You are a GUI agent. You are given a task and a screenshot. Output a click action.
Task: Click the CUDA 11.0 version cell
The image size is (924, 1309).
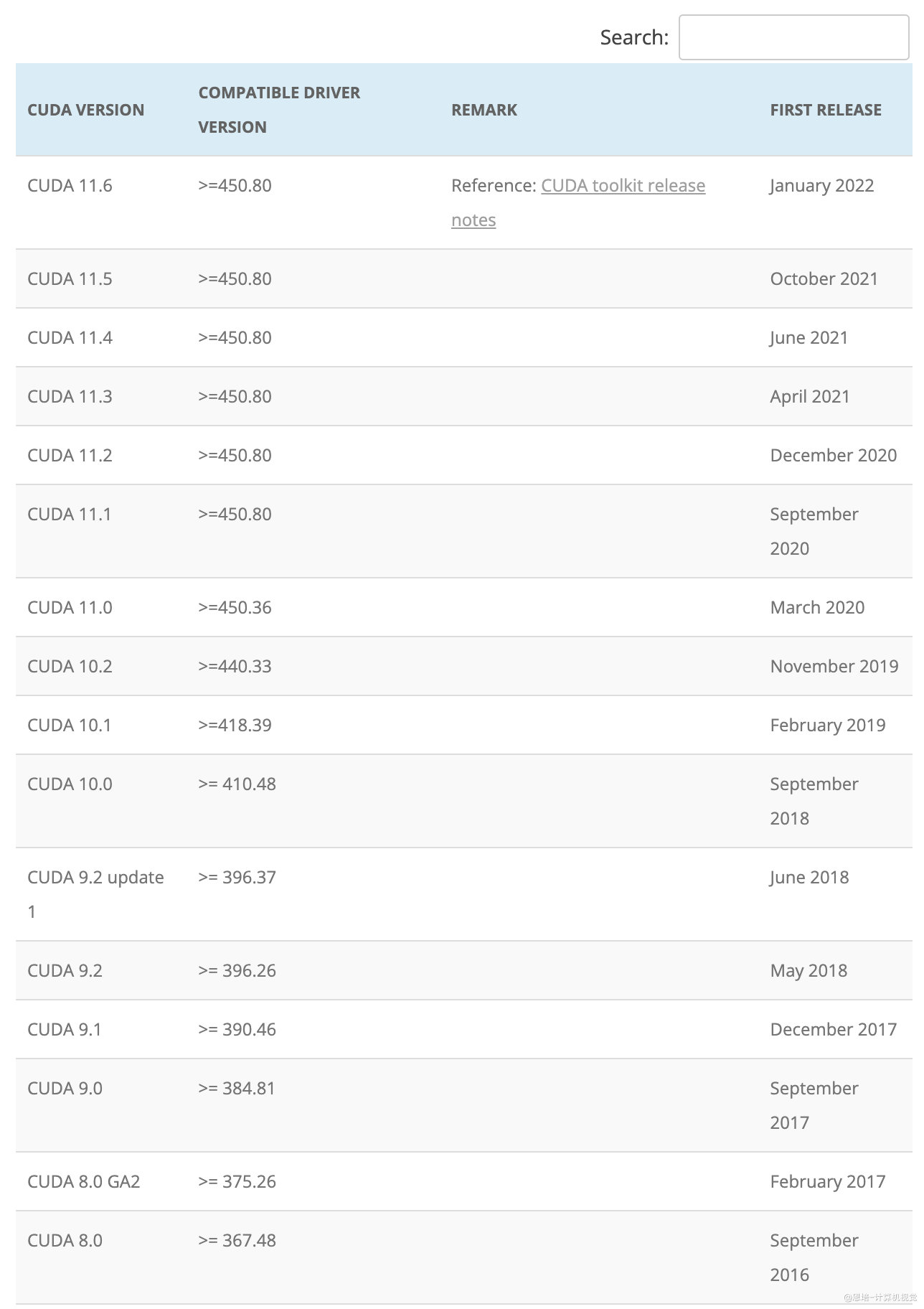pyautogui.click(x=70, y=607)
